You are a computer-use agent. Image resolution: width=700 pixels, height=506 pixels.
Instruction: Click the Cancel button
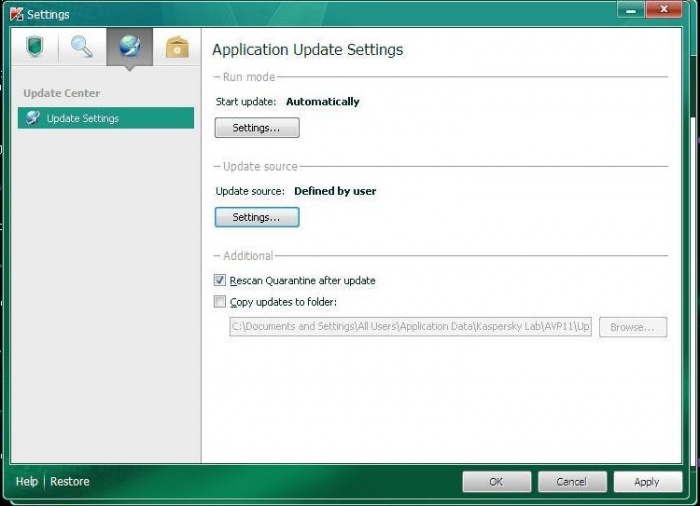tap(572, 482)
